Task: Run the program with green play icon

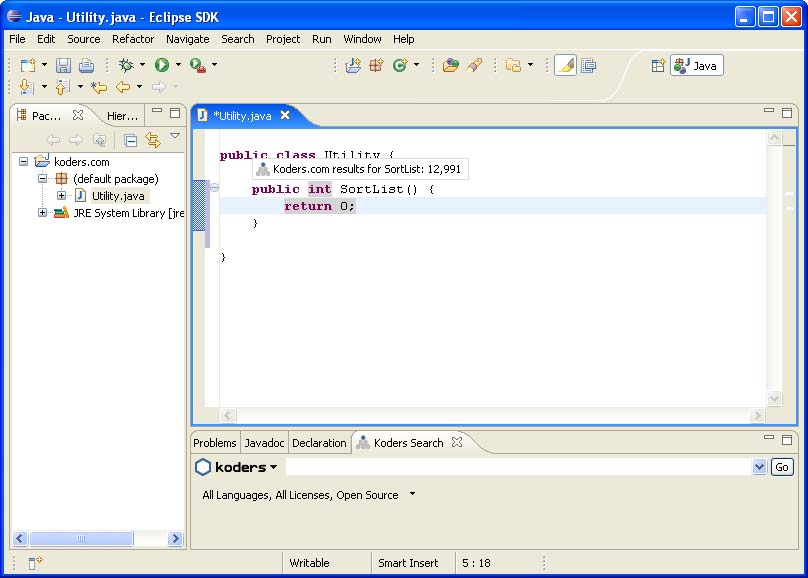Action: coord(161,65)
